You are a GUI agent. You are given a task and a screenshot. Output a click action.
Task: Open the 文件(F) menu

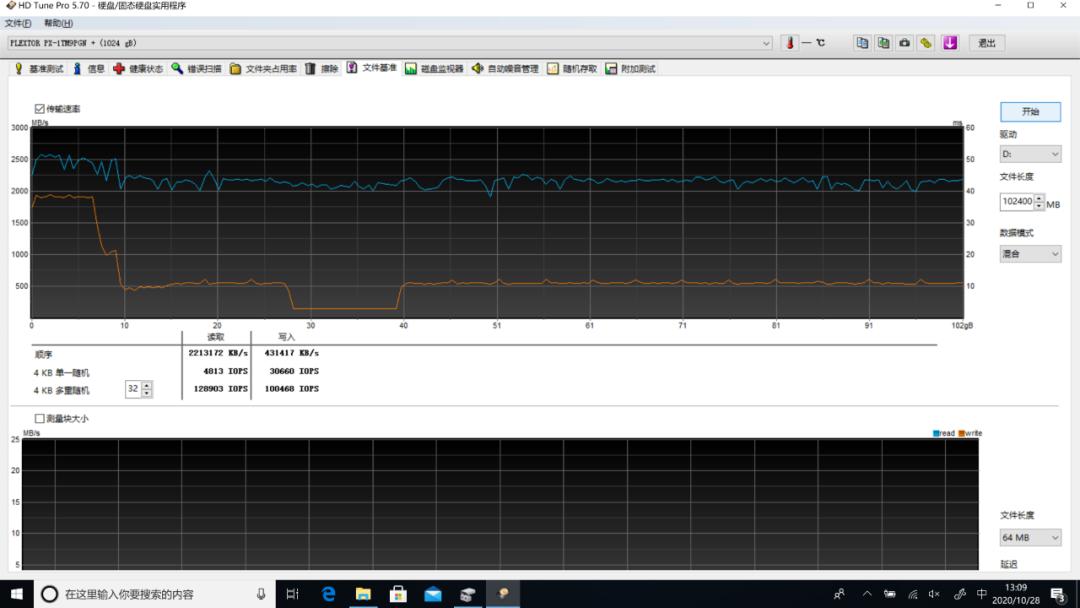coord(18,23)
